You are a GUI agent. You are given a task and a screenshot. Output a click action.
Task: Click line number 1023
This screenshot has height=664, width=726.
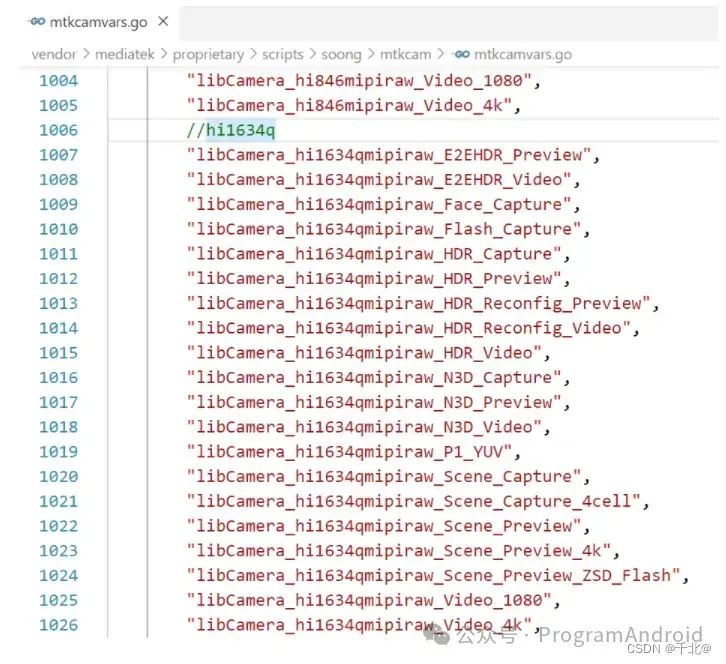click(58, 551)
